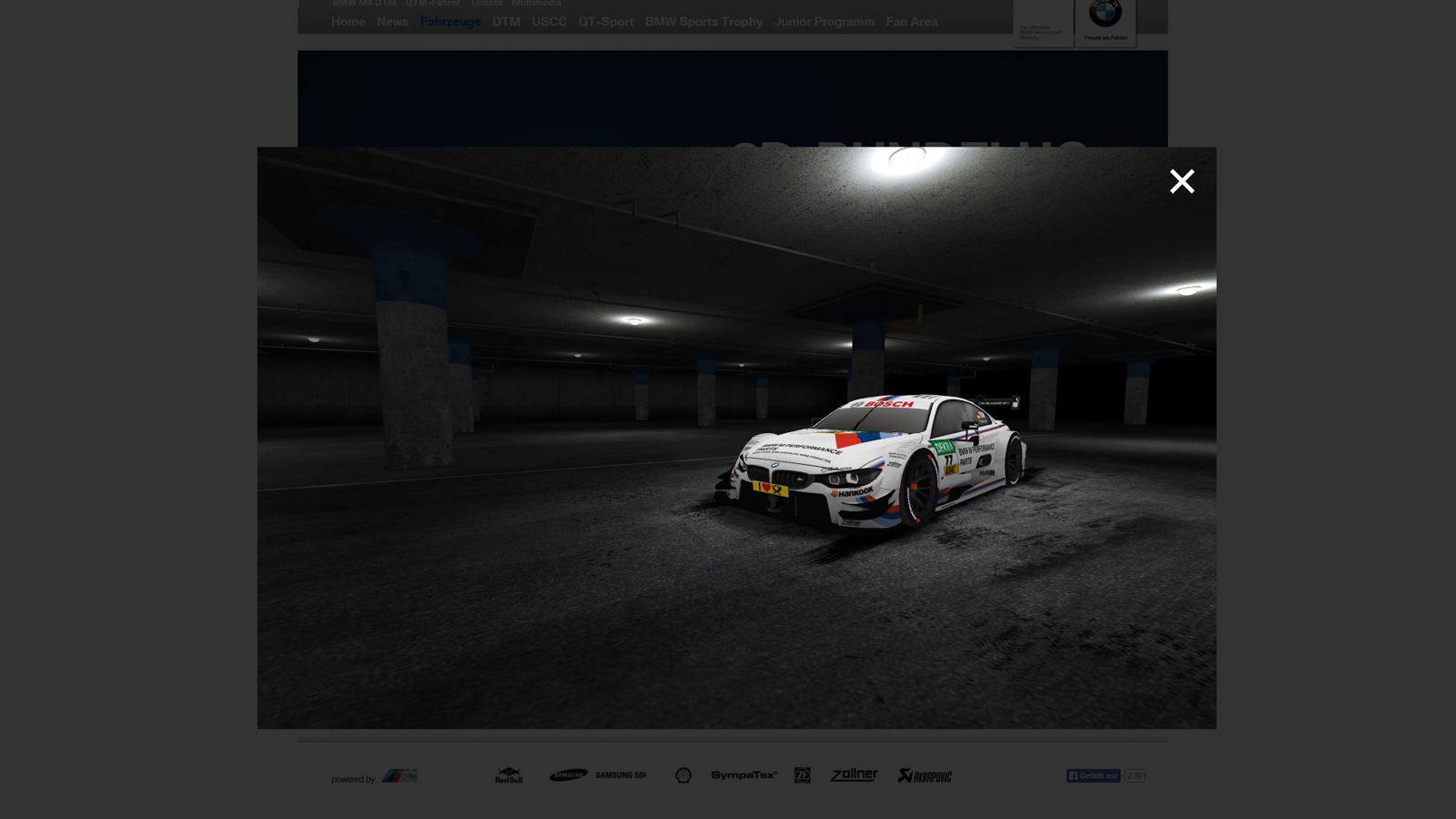
Task: Click the 2.301 Facebook like count
Action: point(1136,776)
